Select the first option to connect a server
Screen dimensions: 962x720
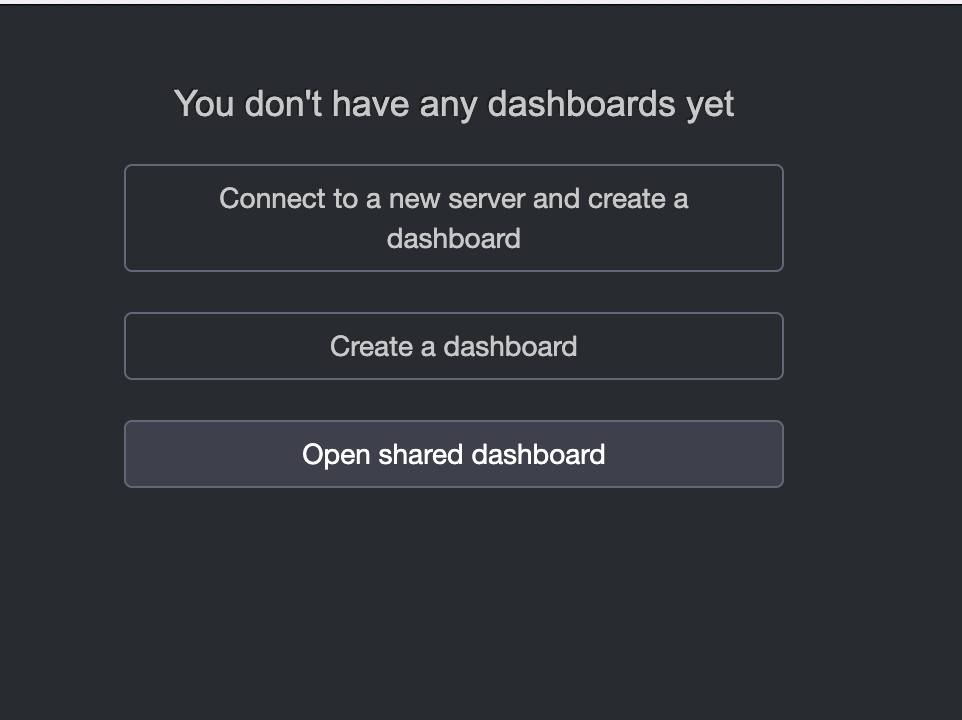[x=453, y=218]
